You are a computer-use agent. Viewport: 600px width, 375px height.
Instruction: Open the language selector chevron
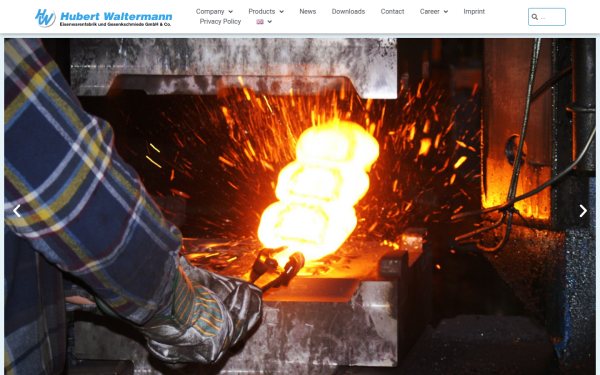[269, 22]
